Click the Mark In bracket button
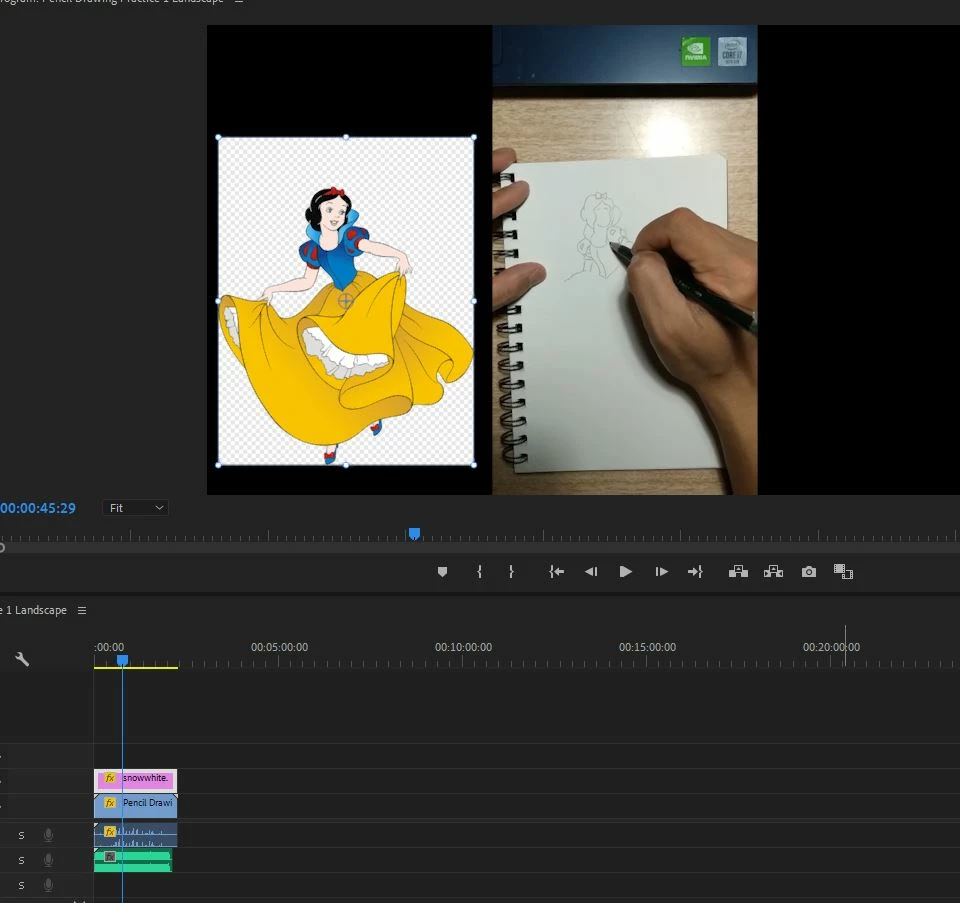The image size is (960, 903). (479, 572)
